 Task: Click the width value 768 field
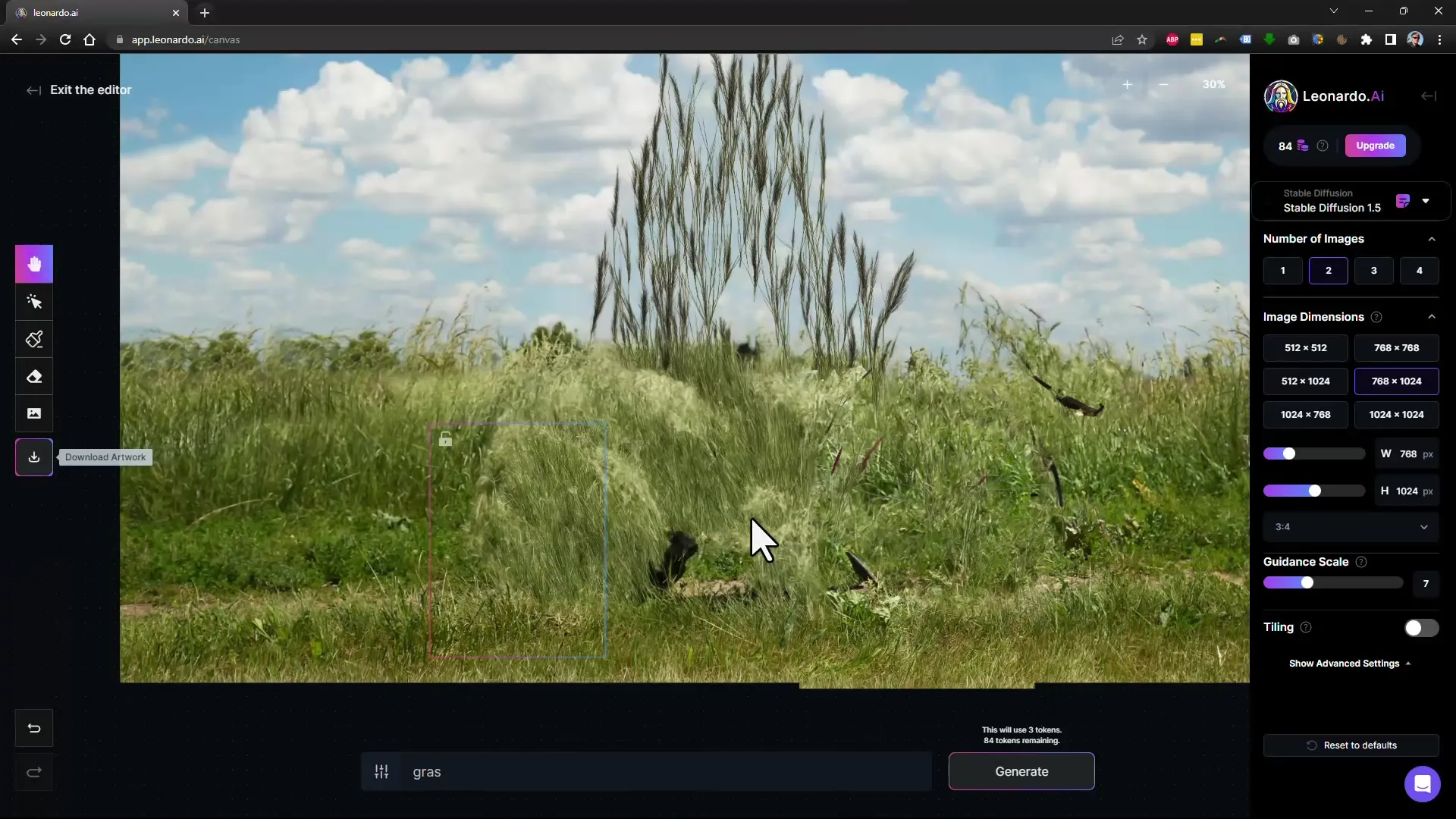(1407, 453)
